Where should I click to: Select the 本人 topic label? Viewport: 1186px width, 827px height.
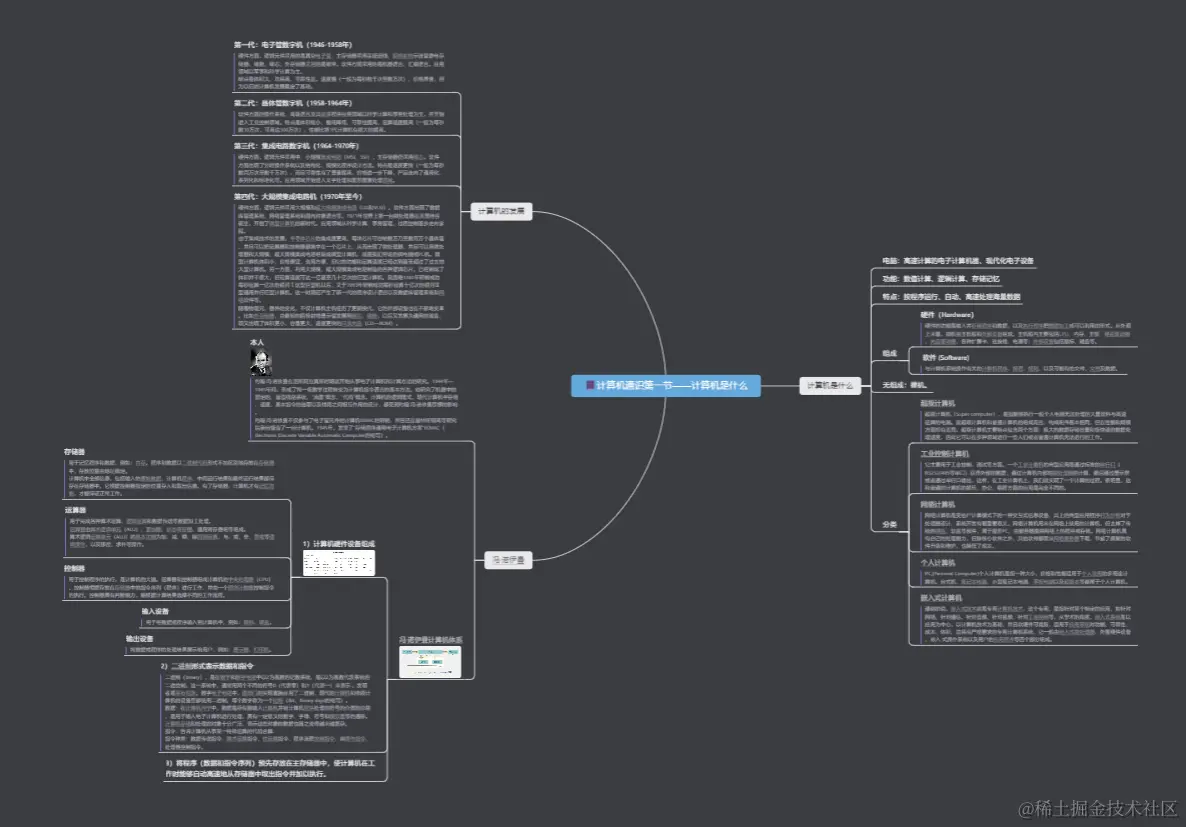point(257,343)
